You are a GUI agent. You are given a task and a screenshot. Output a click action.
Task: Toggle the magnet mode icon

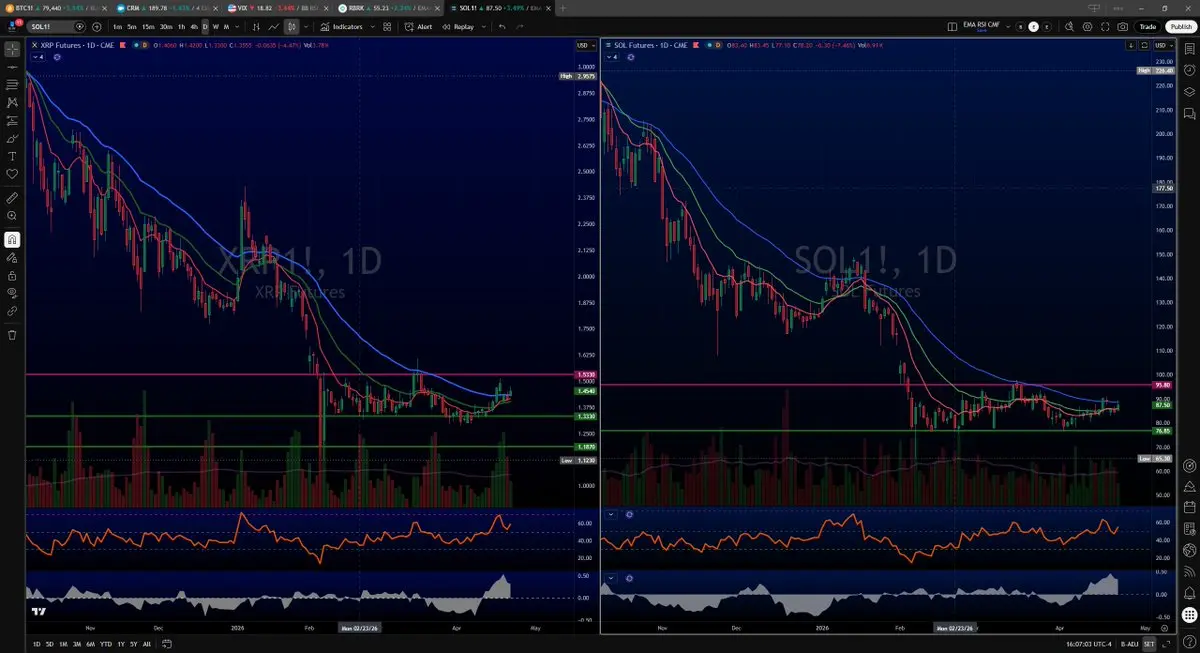[12, 239]
